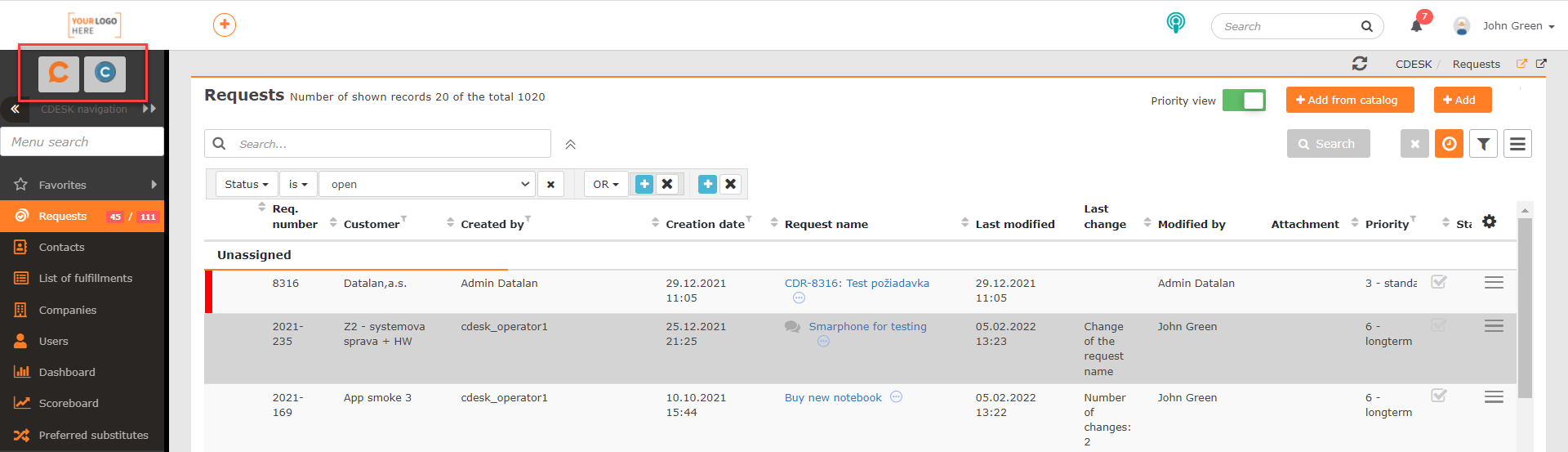Sort by Customer column arrows
Viewport: 1568px width, 452px height.
pyautogui.click(x=333, y=222)
